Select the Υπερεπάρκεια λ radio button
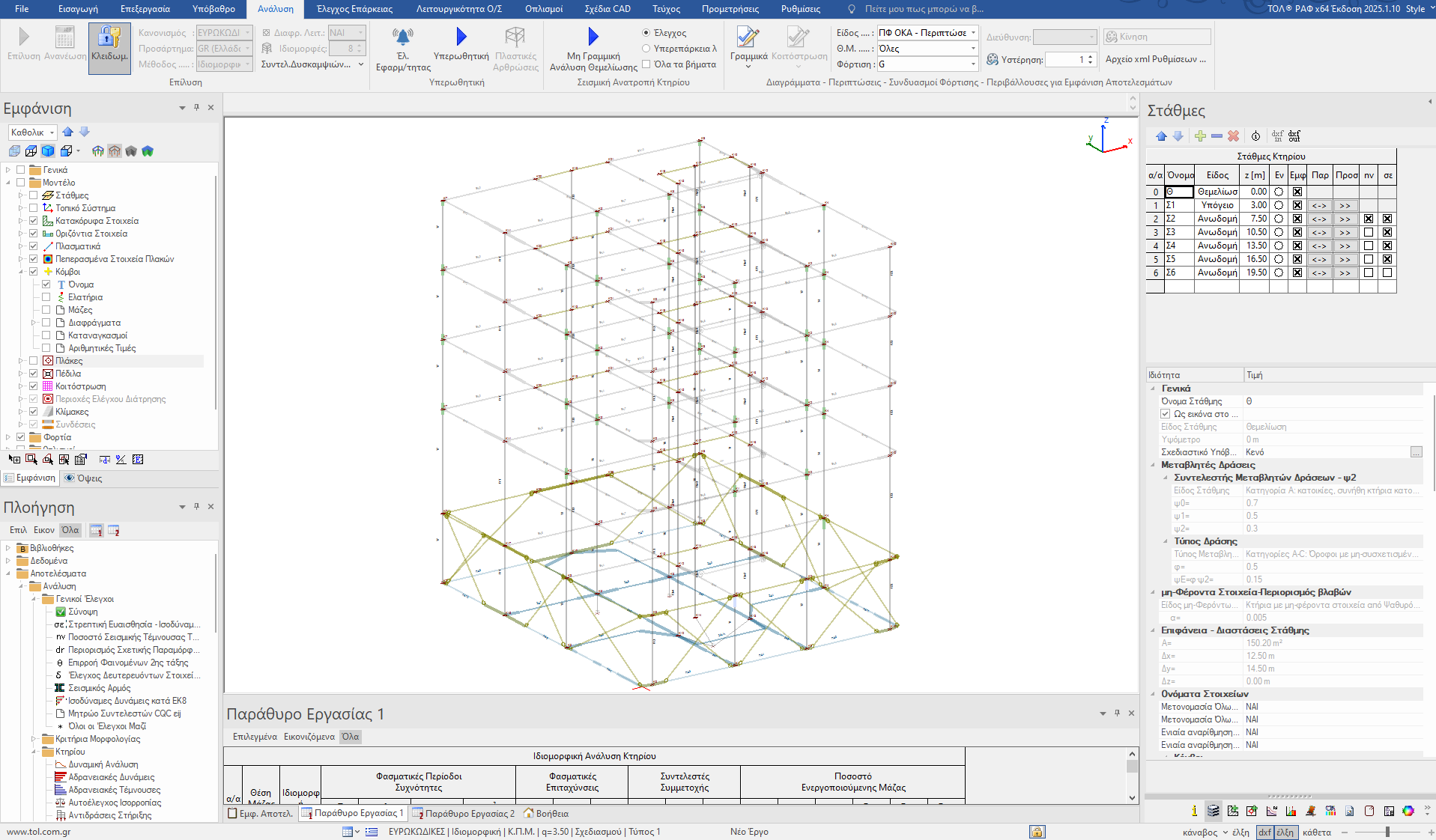1436x840 pixels. coord(646,49)
